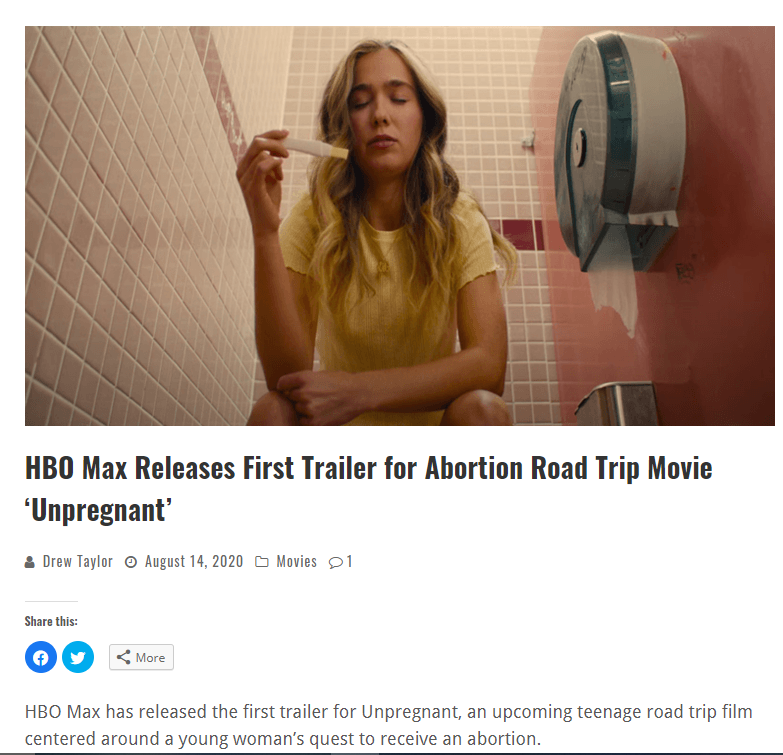Click the author person icon
The image size is (783, 755).
click(x=29, y=562)
